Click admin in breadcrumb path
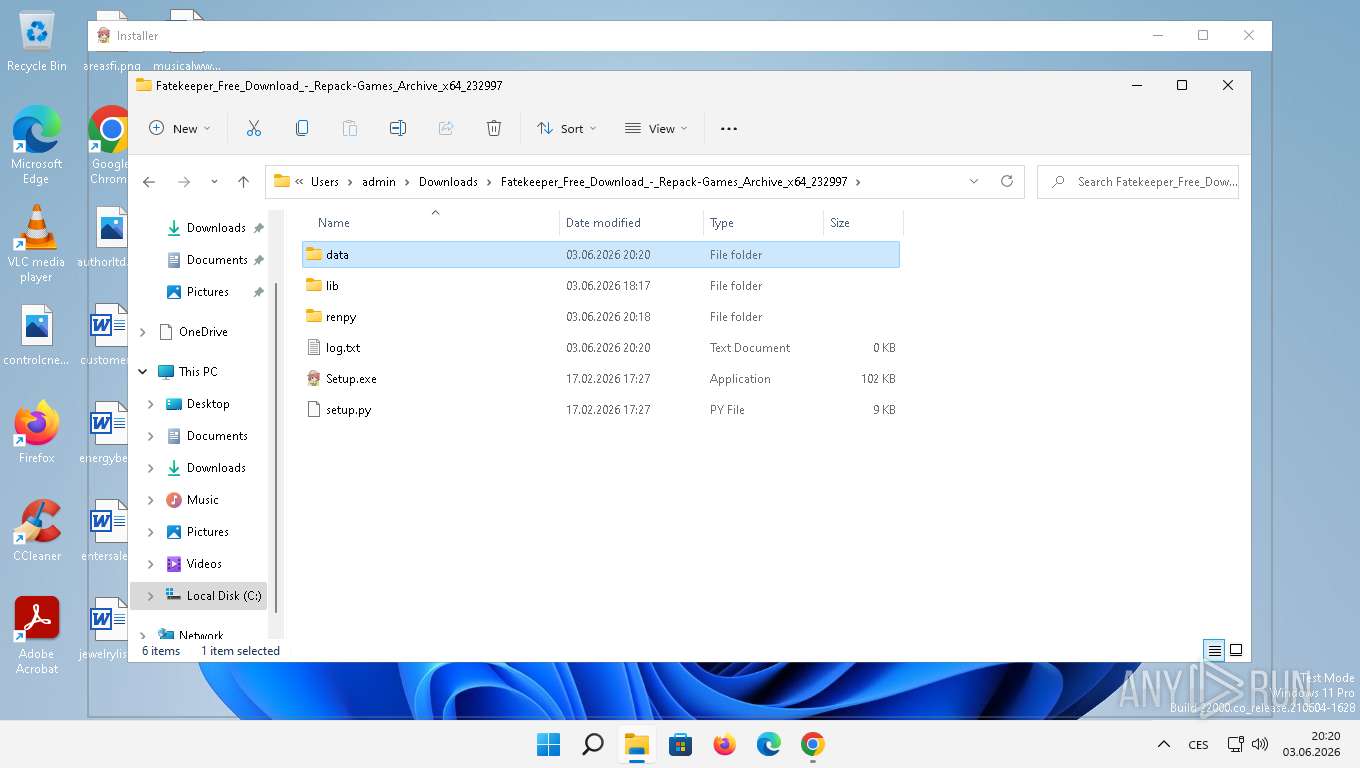Image resolution: width=1360 pixels, height=768 pixels. 379,182
